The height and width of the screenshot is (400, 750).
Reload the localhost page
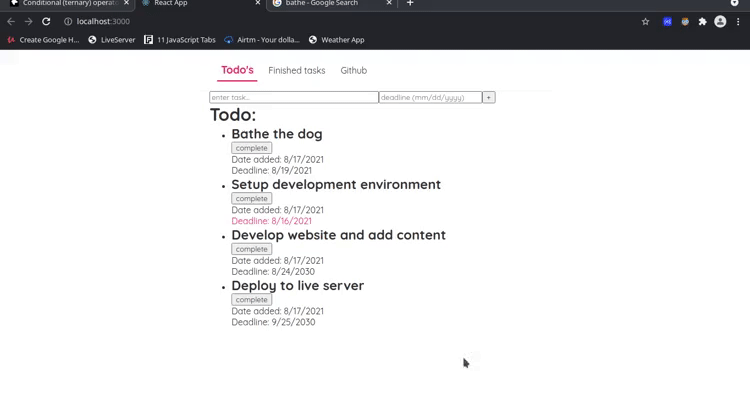pyautogui.click(x=46, y=22)
